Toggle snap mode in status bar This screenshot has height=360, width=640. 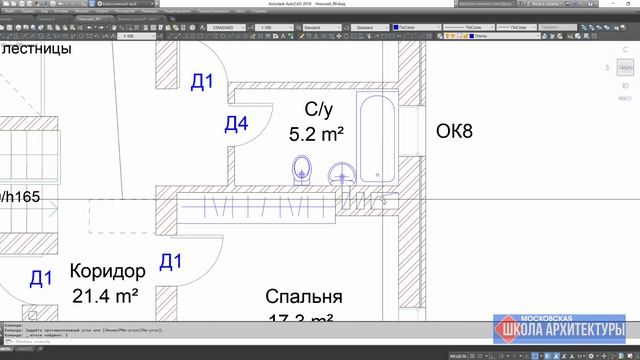pos(480,356)
